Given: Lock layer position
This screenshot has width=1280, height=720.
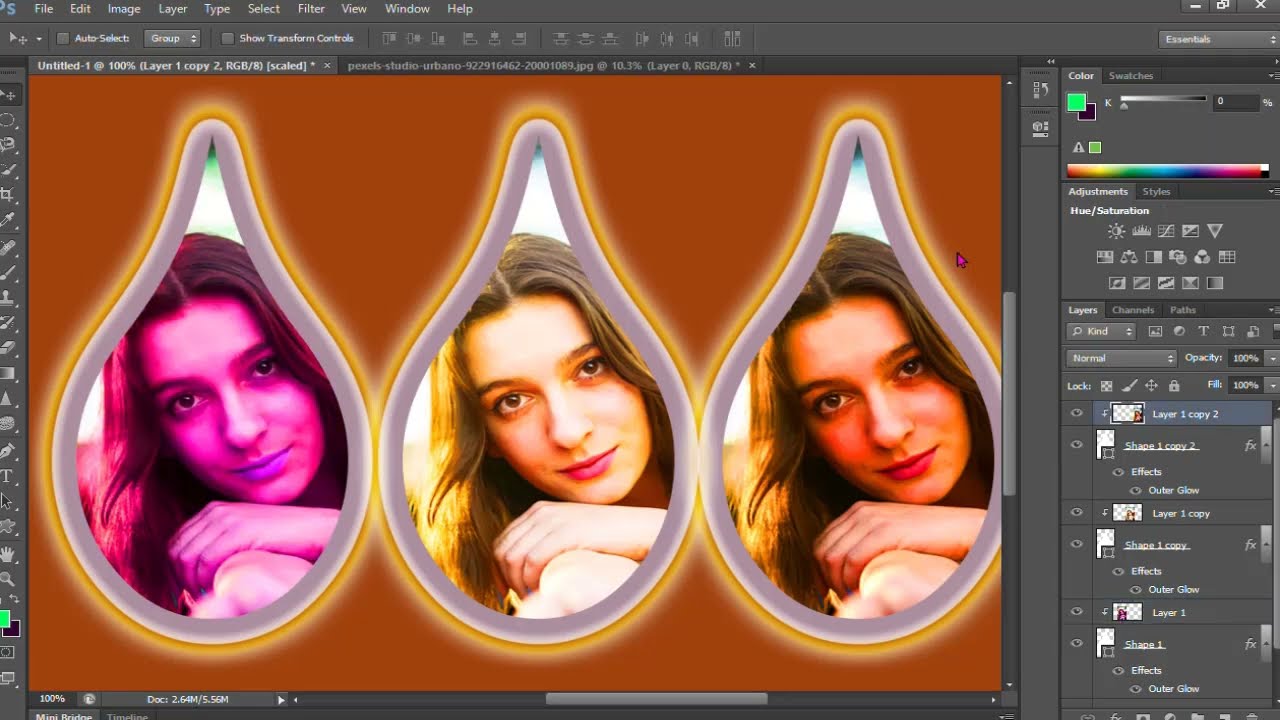Looking at the screenshot, I should click(x=1151, y=385).
